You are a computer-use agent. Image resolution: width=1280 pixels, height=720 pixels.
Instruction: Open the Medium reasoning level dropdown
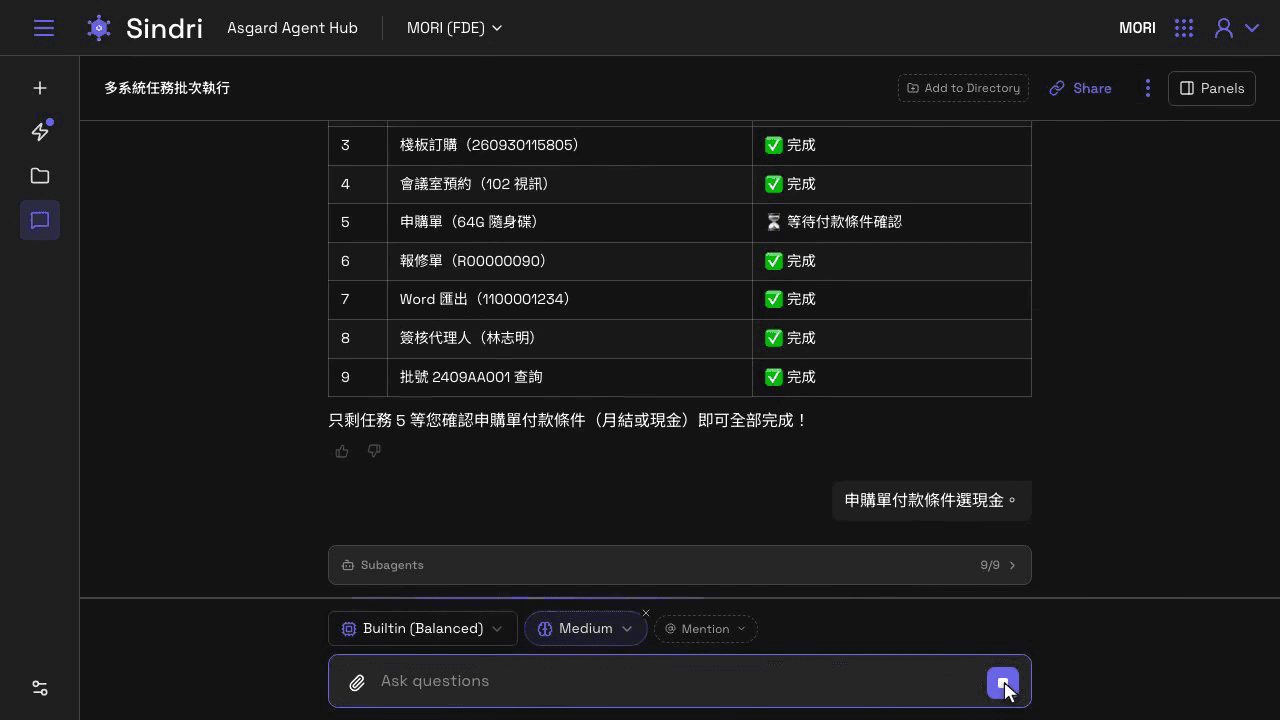pyautogui.click(x=586, y=629)
